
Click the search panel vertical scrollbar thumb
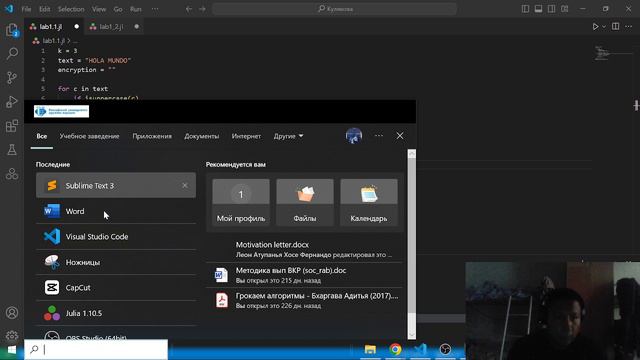[411, 236]
